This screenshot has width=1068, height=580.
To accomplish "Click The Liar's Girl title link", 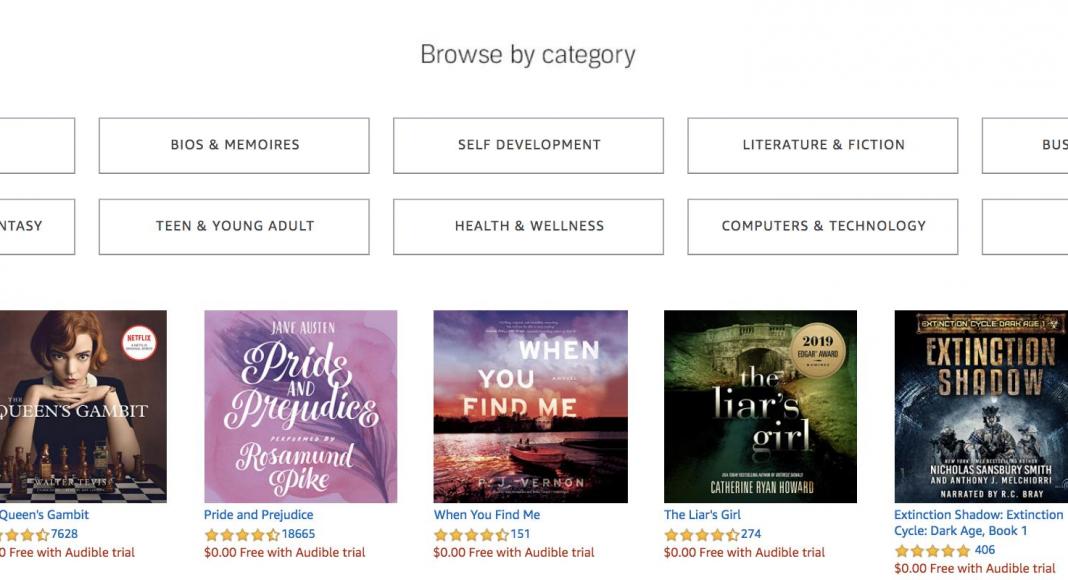I will [702, 515].
